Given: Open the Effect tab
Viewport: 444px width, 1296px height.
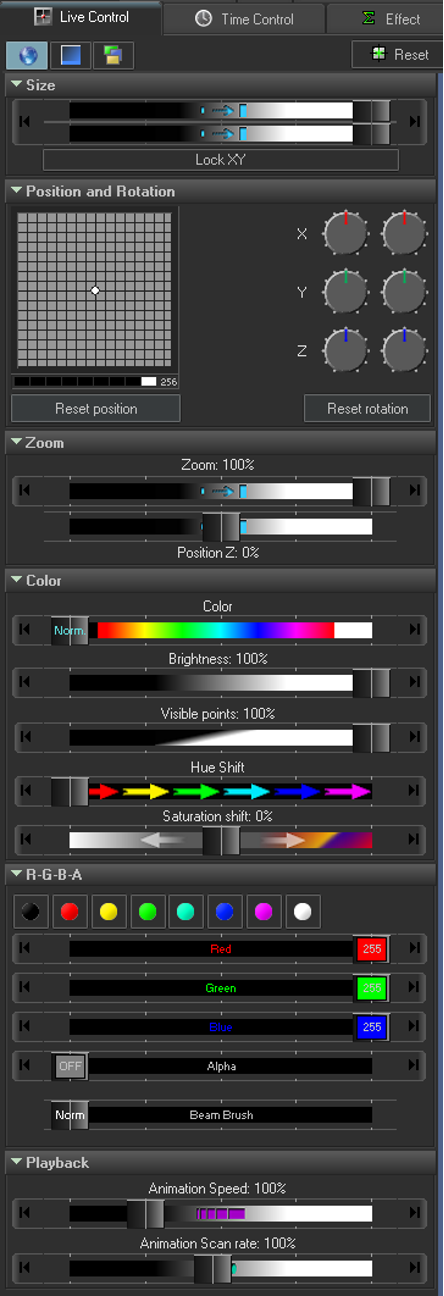Looking at the screenshot, I should (x=390, y=18).
